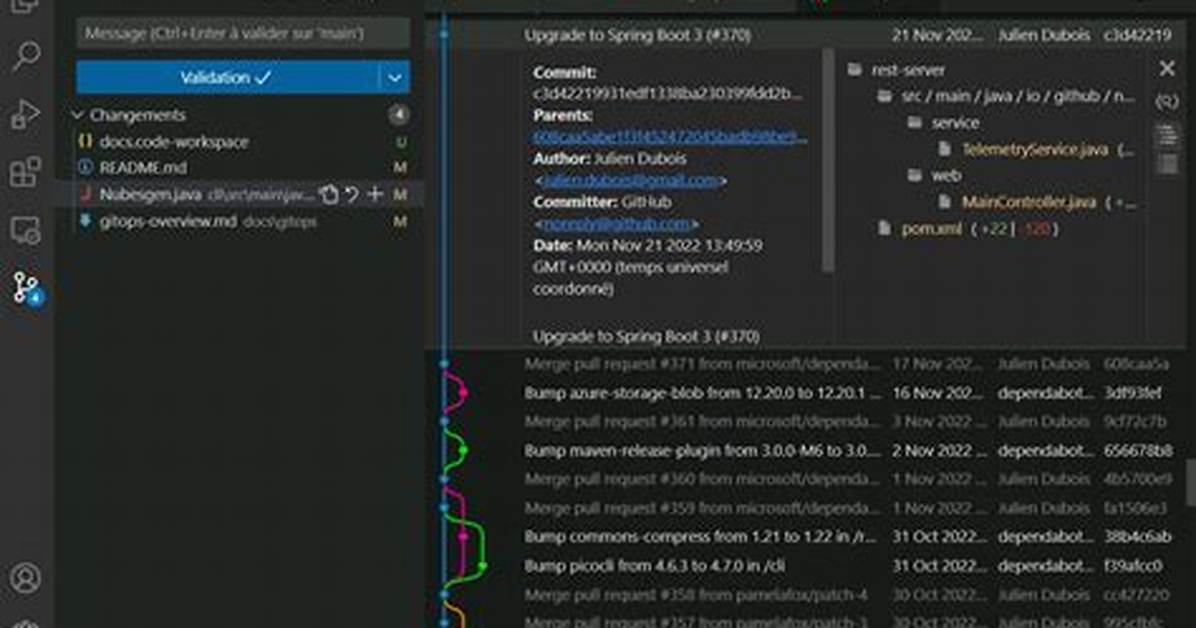
Task: Collapse the Changements section
Action: click(77, 115)
